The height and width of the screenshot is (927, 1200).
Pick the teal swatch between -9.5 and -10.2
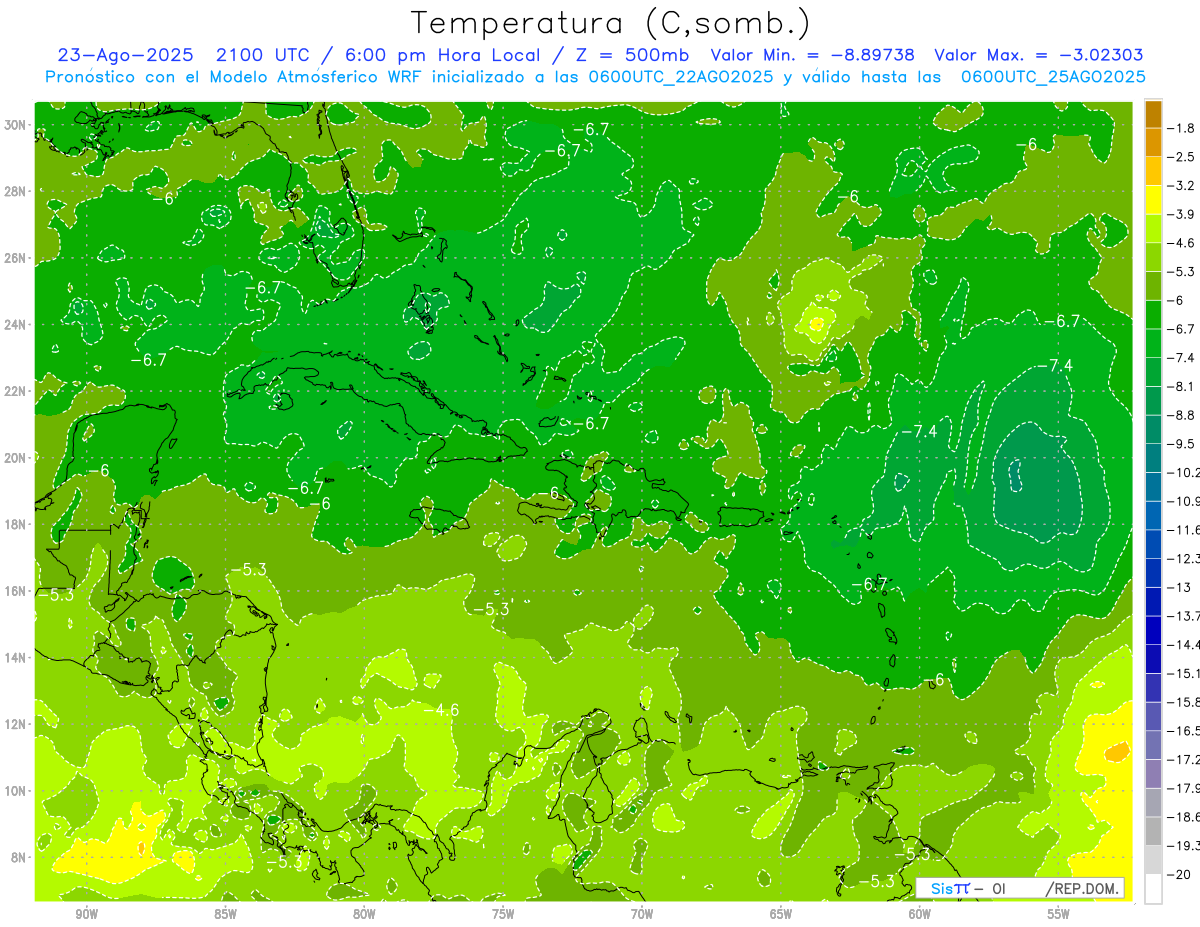(1153, 458)
